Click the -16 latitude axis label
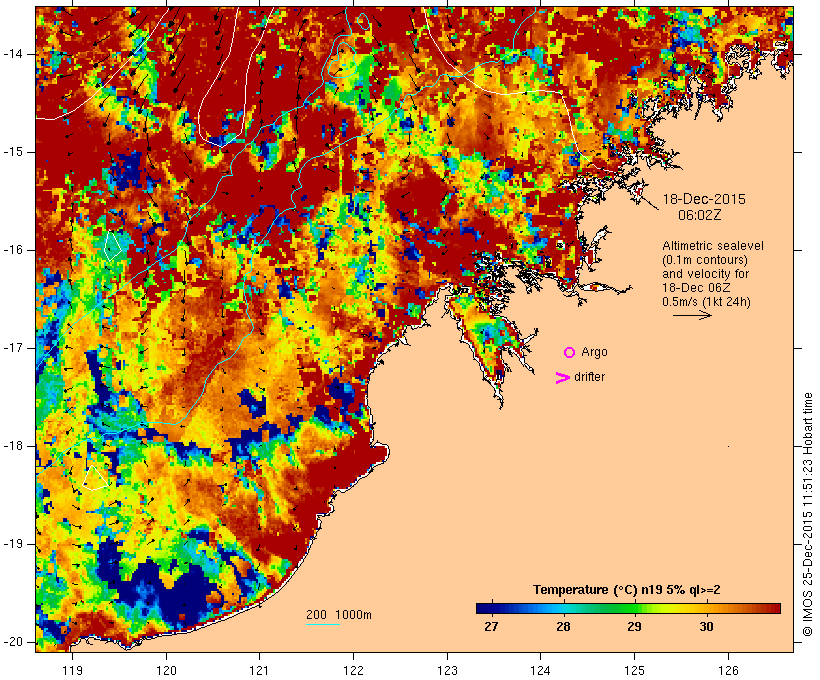The height and width of the screenshot is (680, 820). [13, 250]
